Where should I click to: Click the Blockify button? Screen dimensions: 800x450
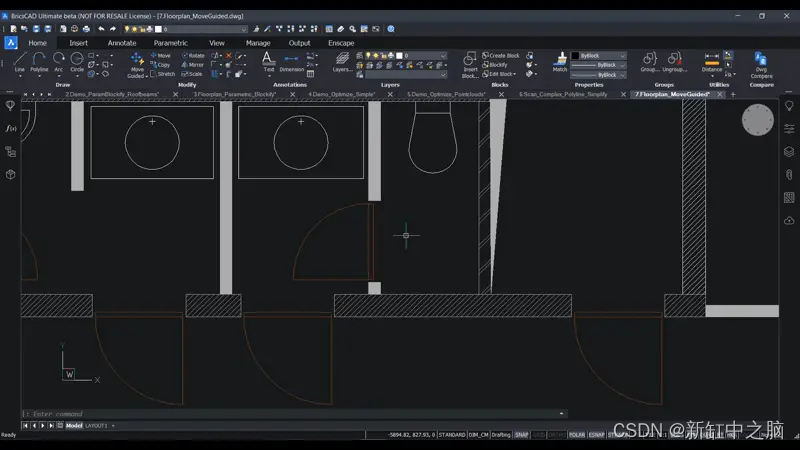[x=495, y=65]
